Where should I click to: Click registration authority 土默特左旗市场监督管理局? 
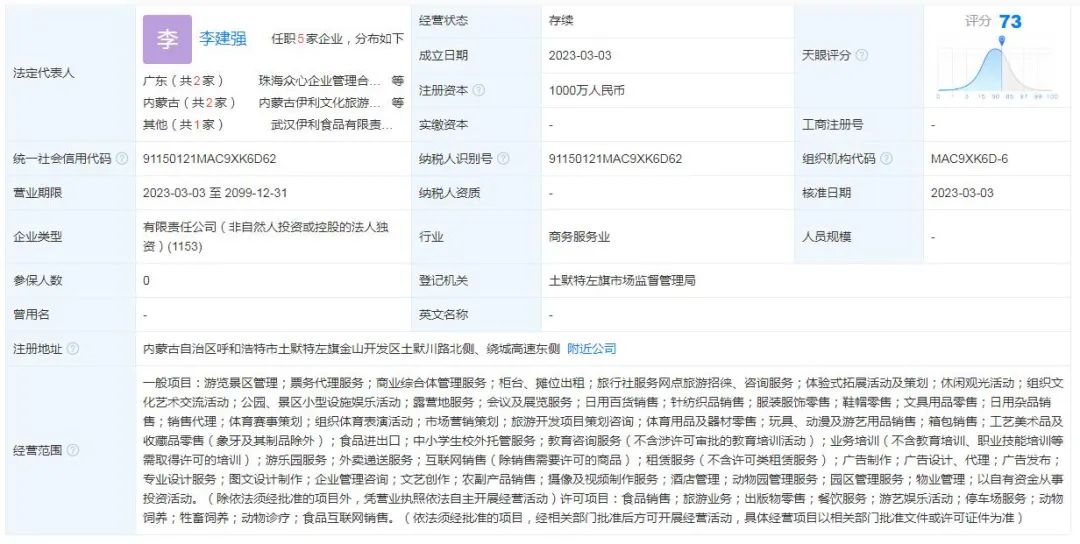point(622,281)
